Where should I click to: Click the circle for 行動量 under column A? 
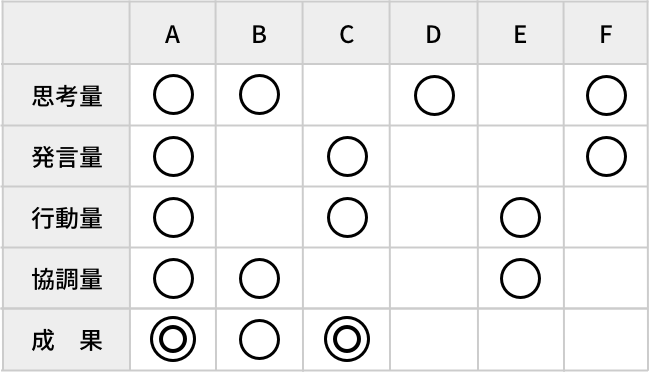tap(173, 217)
